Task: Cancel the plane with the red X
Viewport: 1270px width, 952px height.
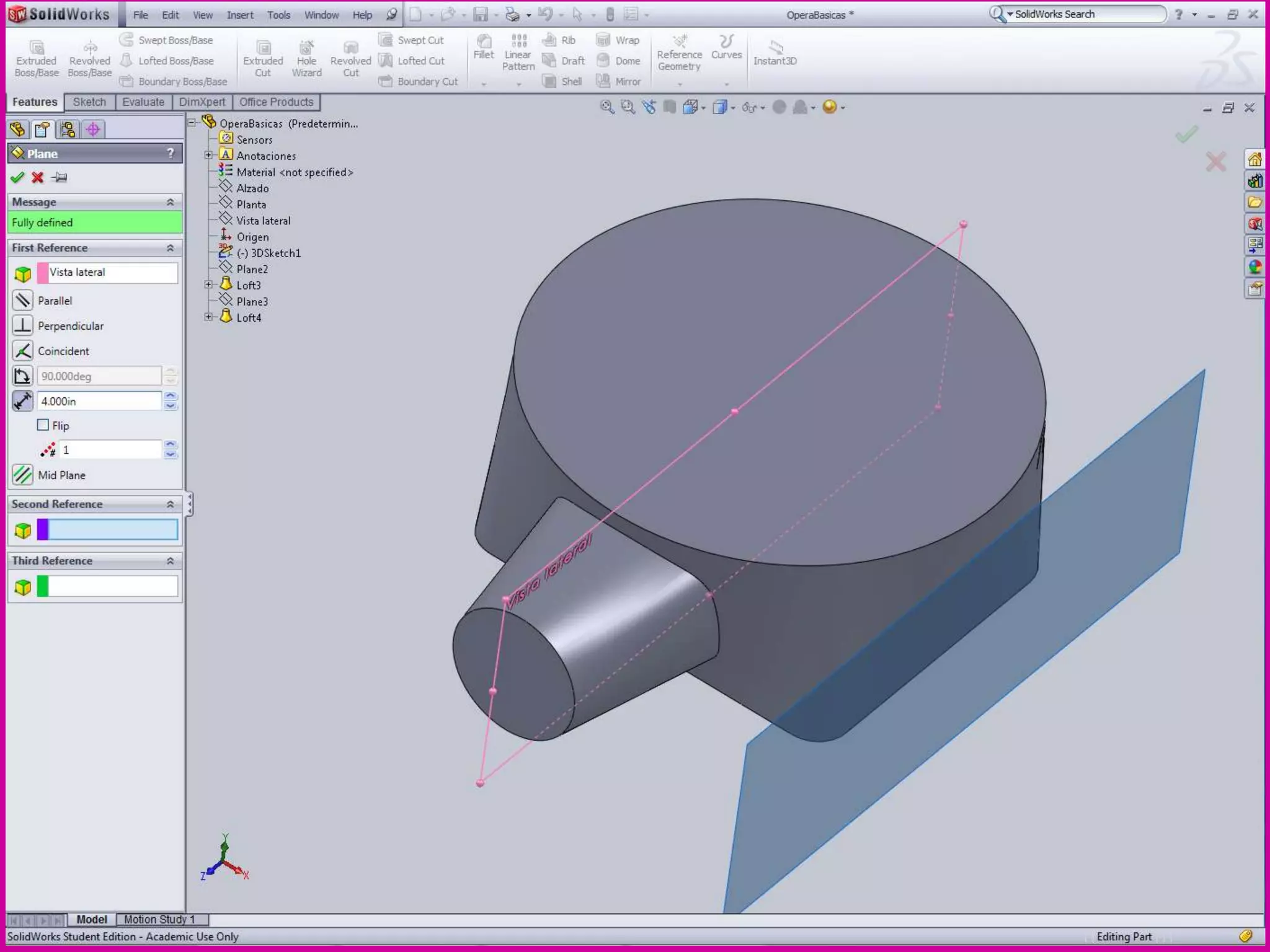Action: pos(38,178)
